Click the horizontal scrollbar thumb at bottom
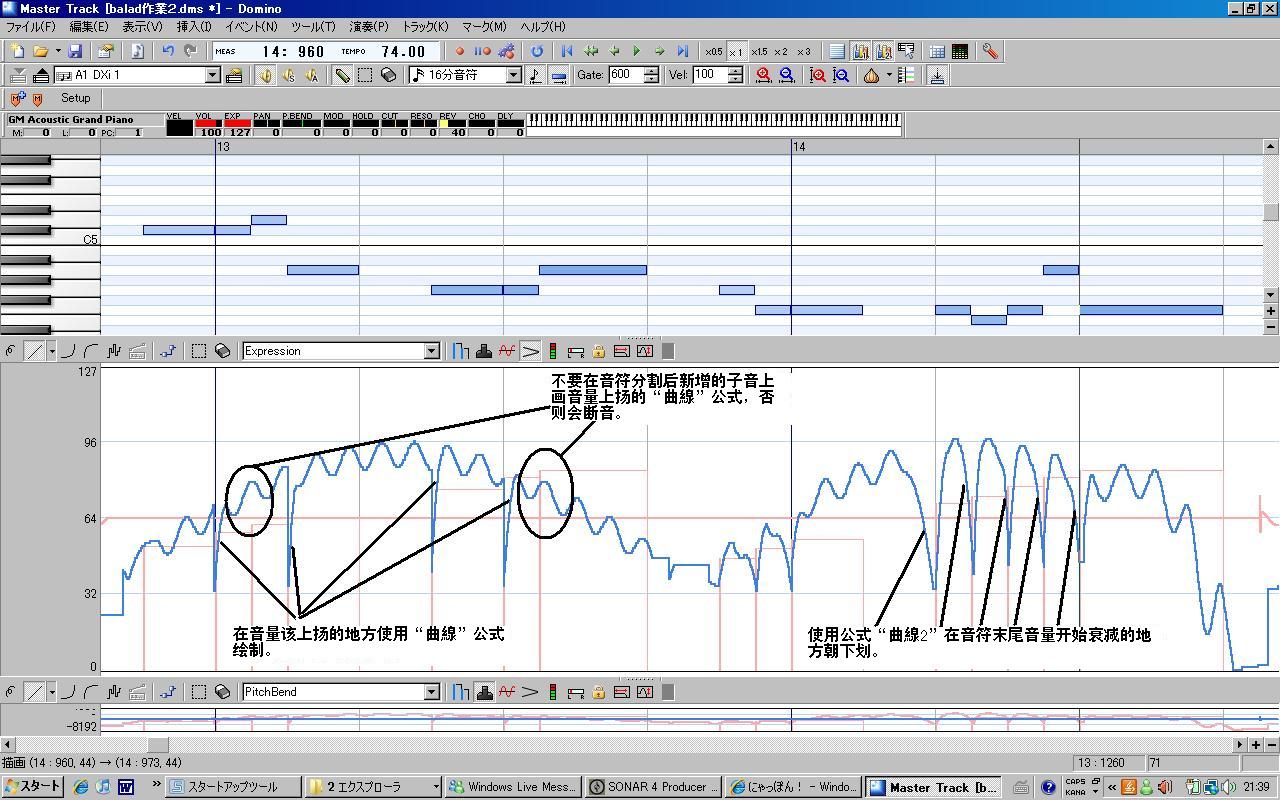The image size is (1280, 800). point(158,744)
